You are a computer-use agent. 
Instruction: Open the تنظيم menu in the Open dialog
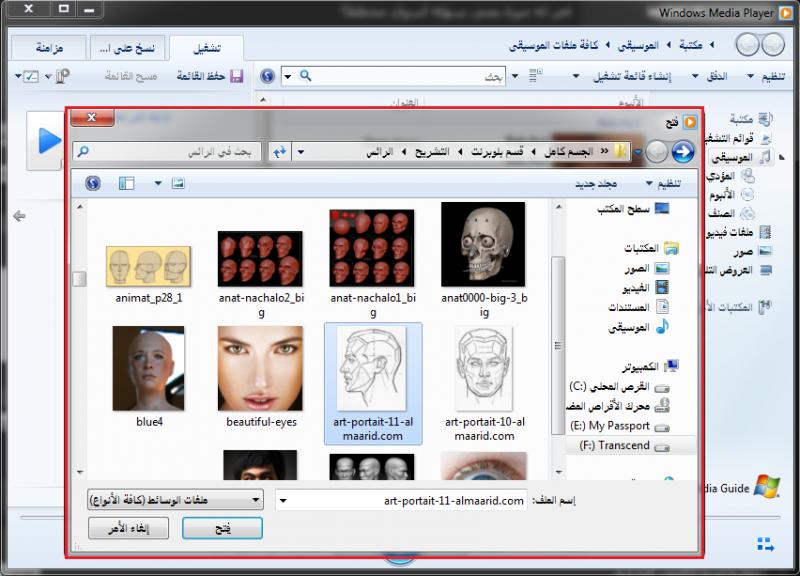[664, 183]
